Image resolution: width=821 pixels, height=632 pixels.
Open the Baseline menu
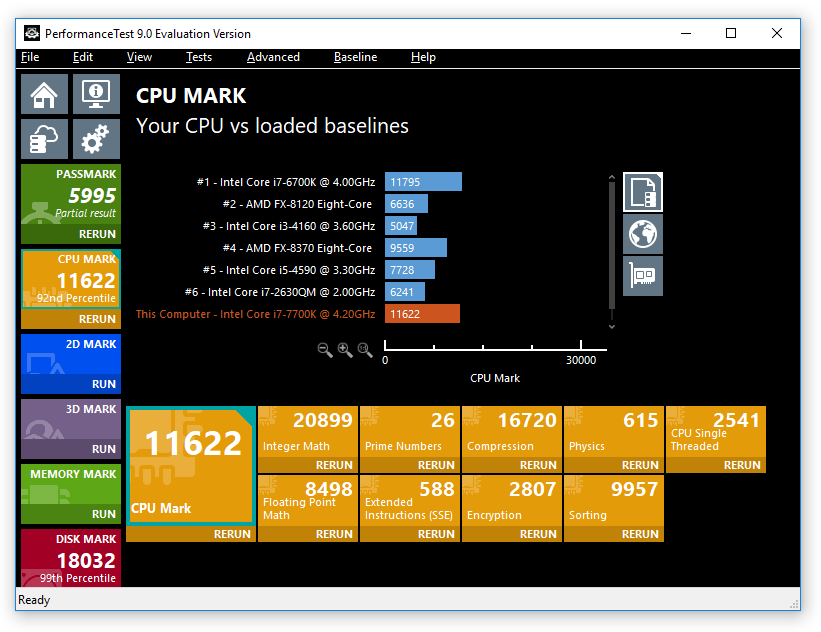[x=355, y=57]
